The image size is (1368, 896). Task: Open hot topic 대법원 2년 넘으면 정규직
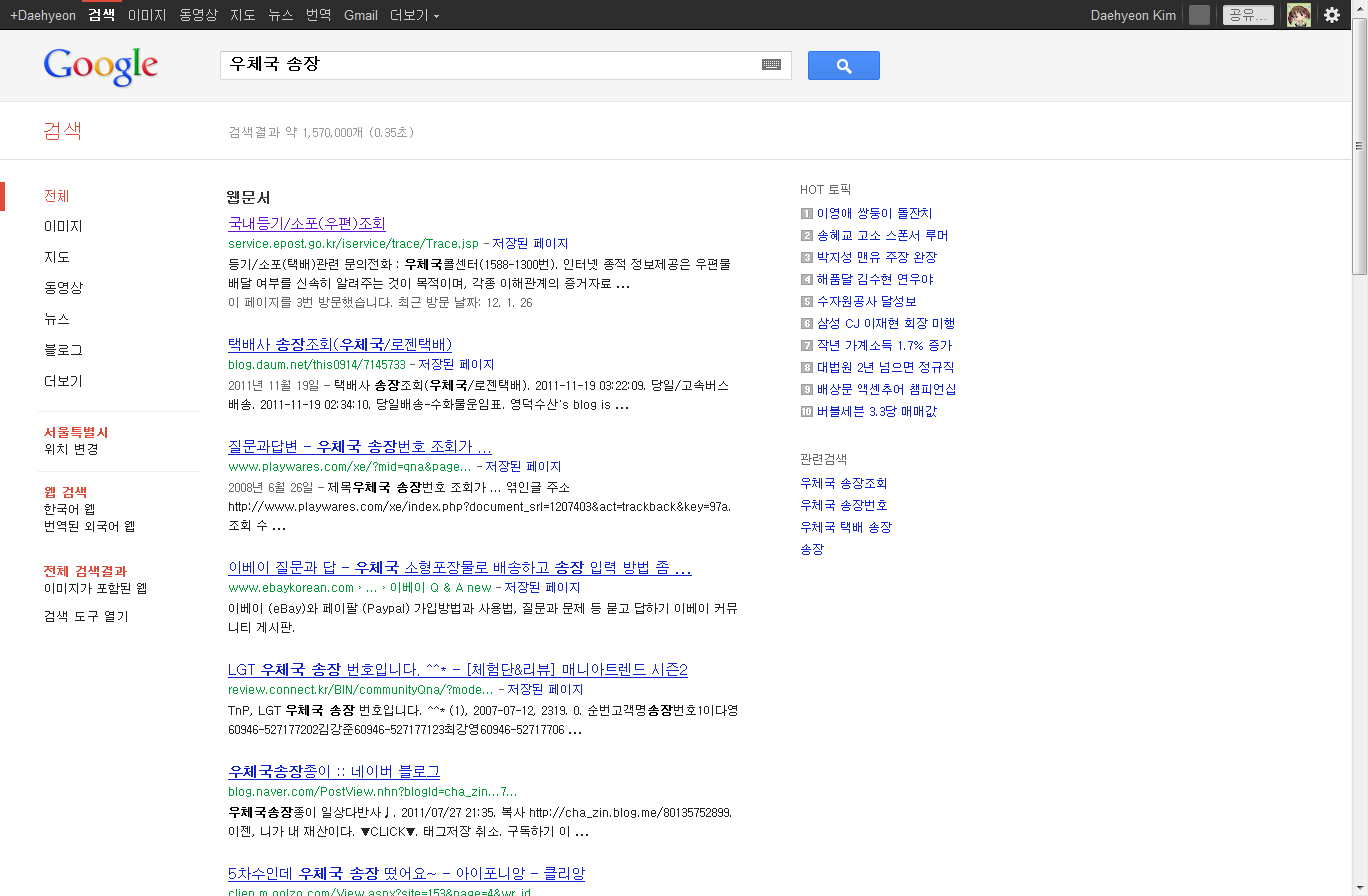pos(886,367)
